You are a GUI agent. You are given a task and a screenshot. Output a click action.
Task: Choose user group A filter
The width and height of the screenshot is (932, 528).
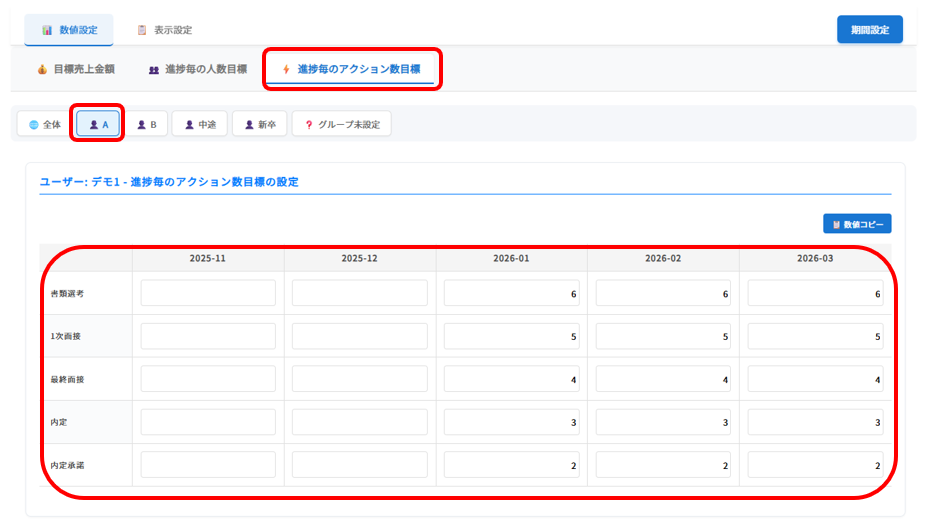click(98, 124)
